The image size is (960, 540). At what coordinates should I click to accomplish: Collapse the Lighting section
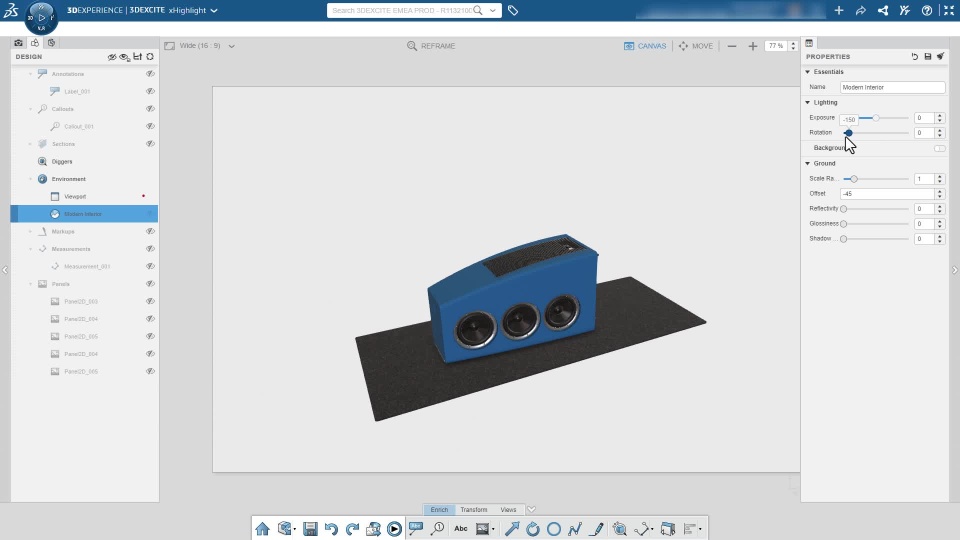tap(808, 102)
